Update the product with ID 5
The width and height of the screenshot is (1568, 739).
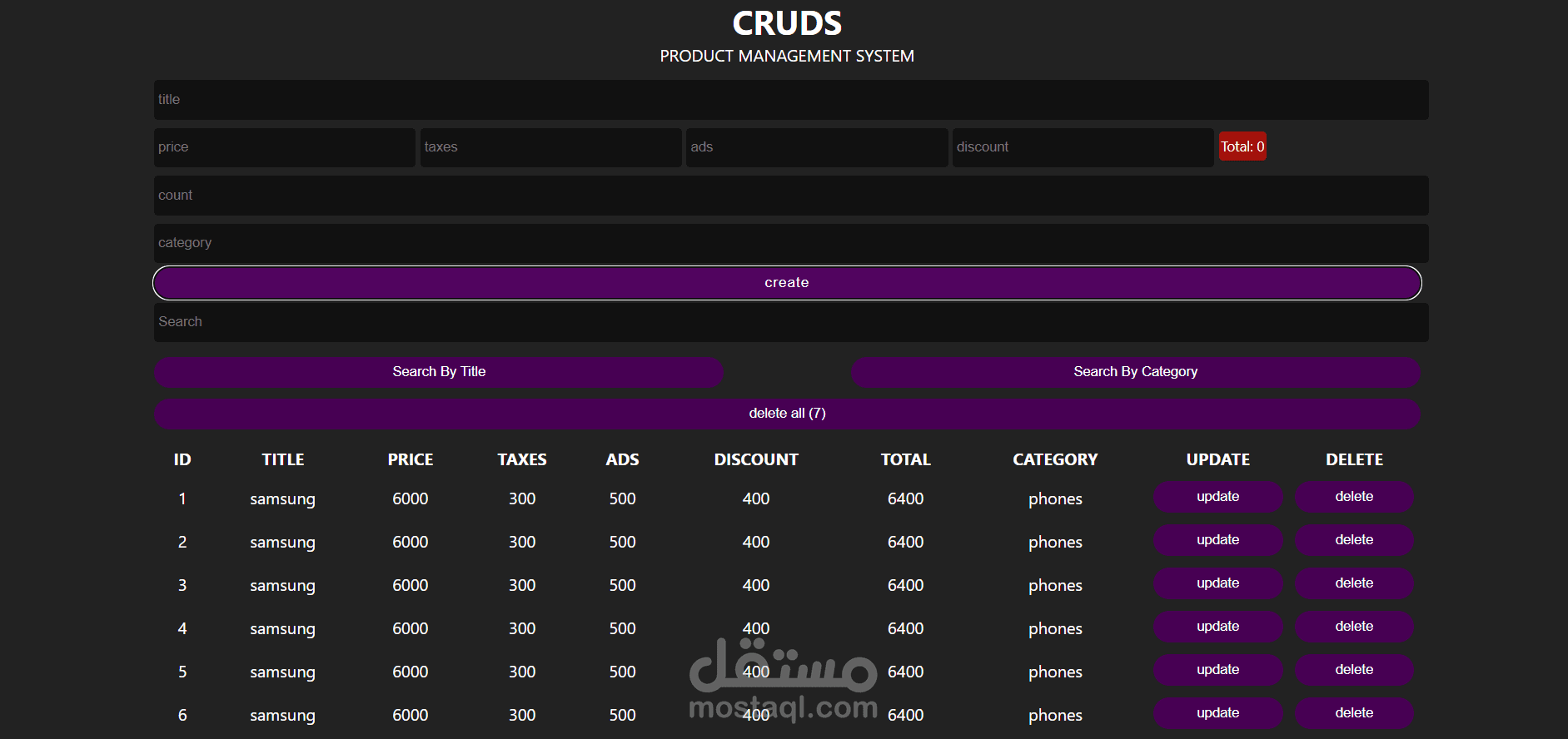coord(1218,670)
